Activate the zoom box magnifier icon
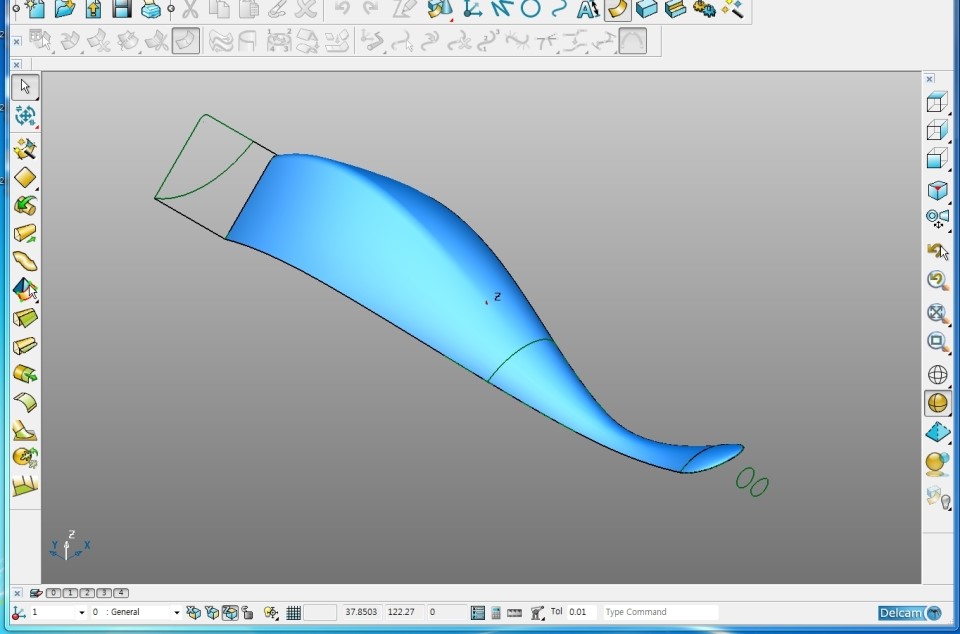This screenshot has height=634, width=960. (x=937, y=341)
